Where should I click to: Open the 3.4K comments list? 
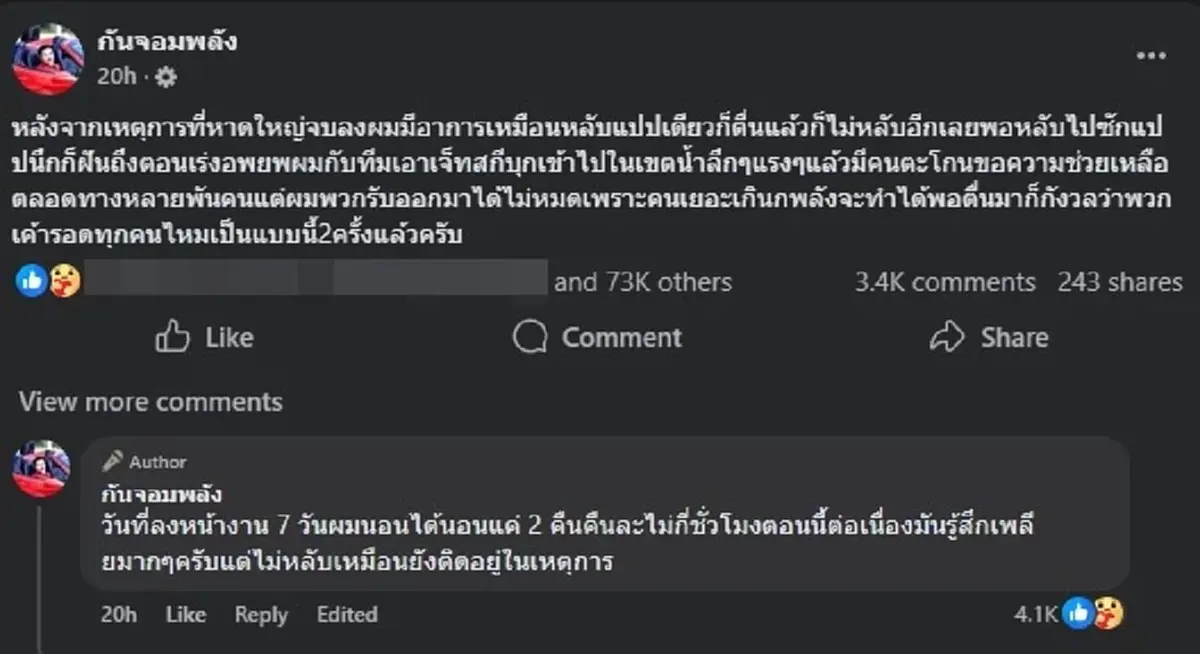coord(944,283)
